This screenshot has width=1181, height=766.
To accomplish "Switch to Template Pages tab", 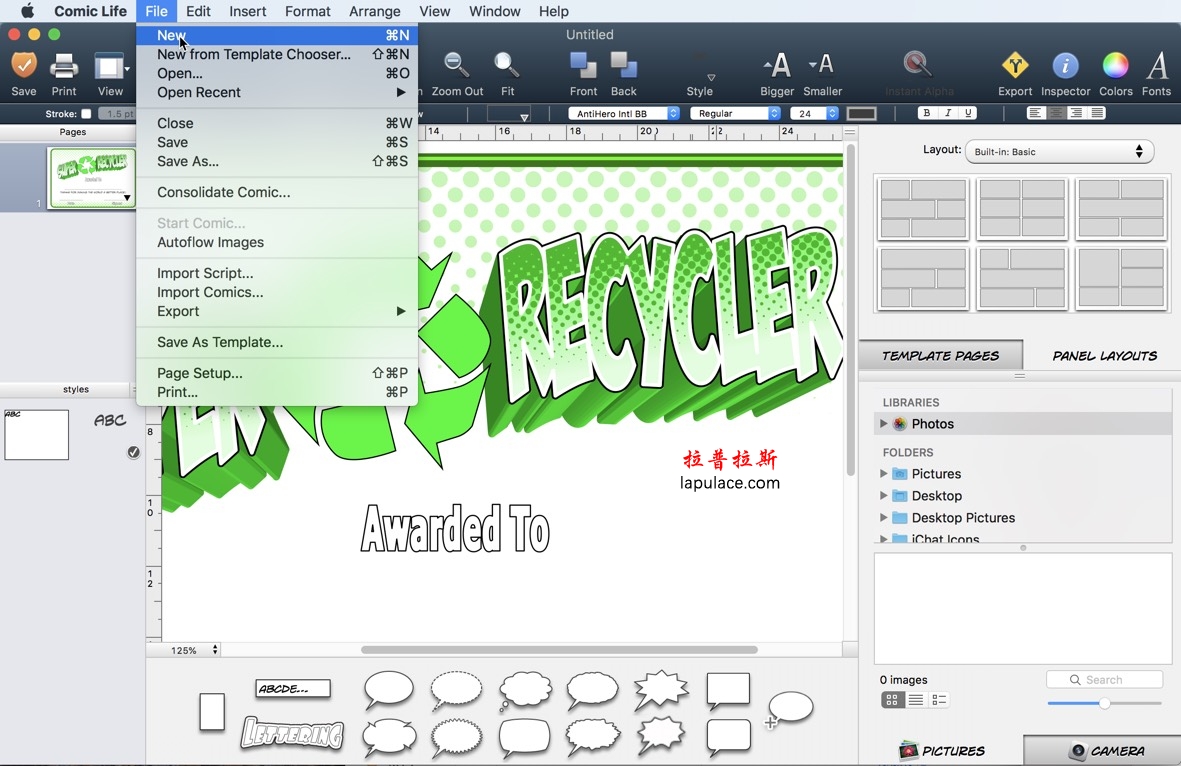I will (x=941, y=356).
